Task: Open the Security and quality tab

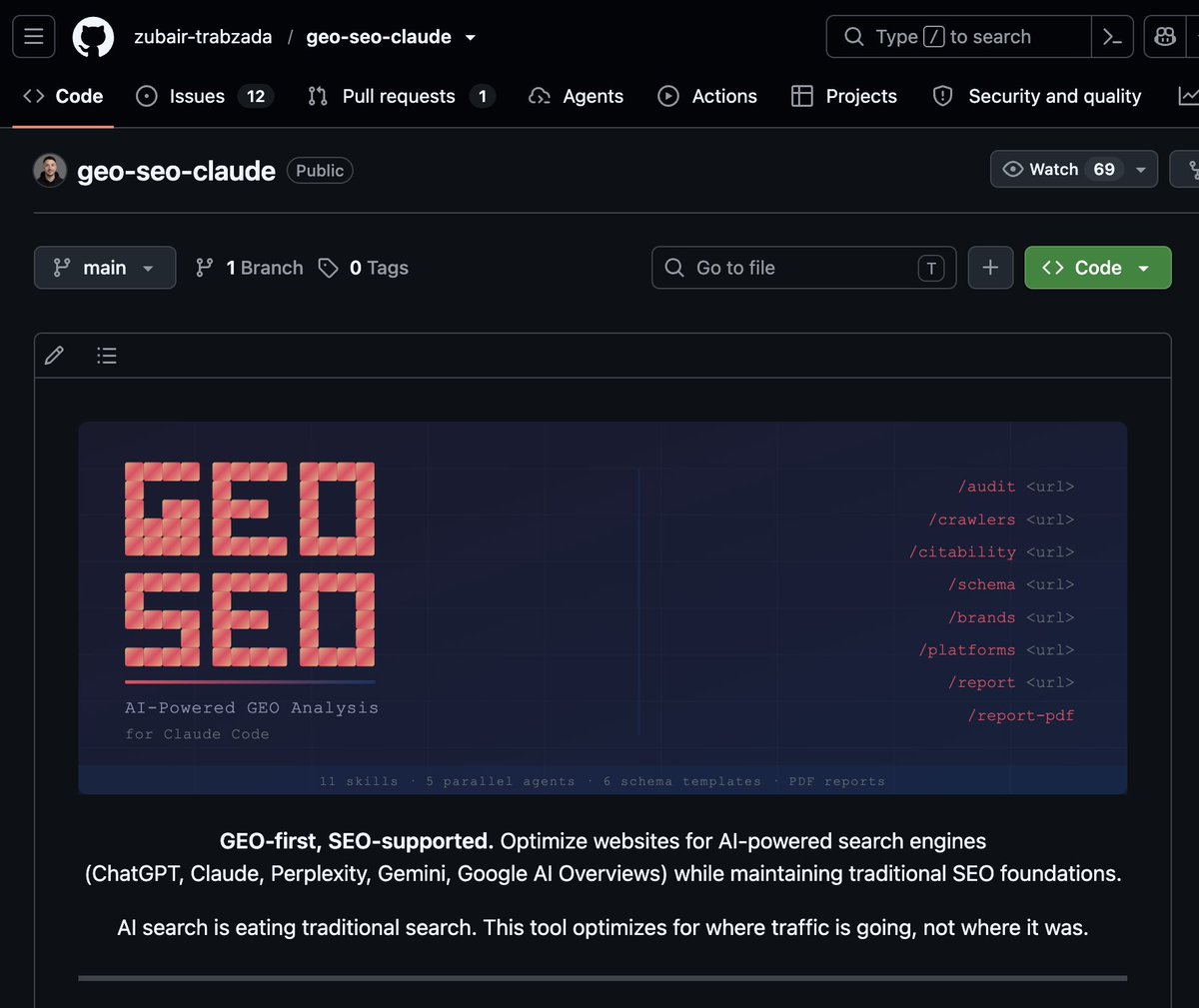Action: pos(1037,96)
